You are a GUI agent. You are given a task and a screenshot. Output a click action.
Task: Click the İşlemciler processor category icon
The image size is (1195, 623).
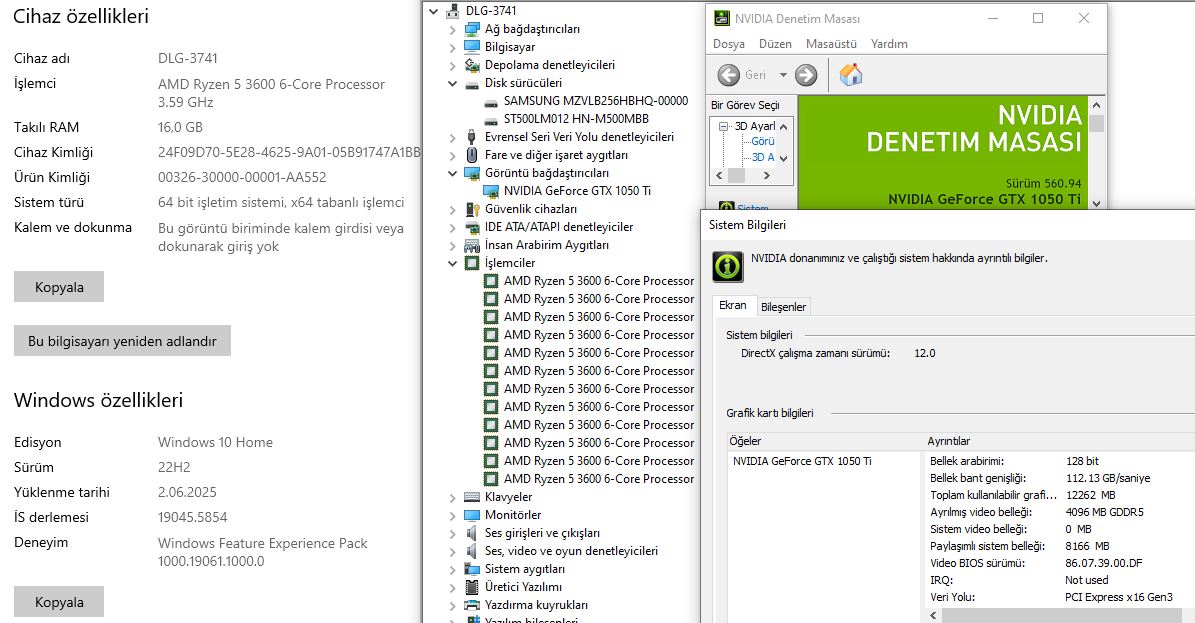[473, 263]
